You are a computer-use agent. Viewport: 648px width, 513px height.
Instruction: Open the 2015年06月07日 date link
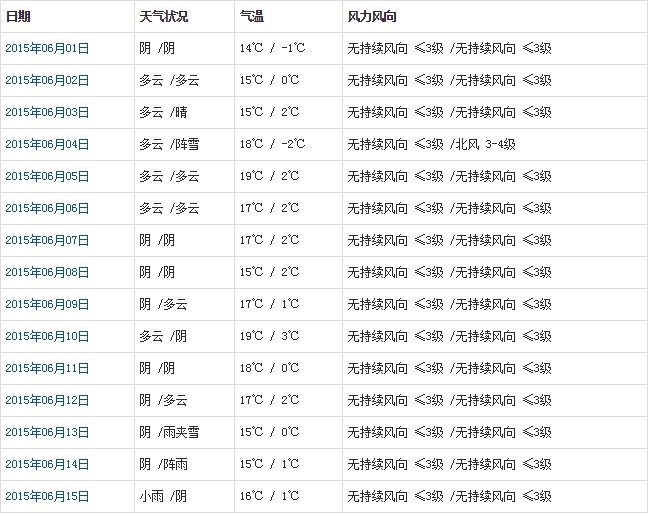(47, 240)
